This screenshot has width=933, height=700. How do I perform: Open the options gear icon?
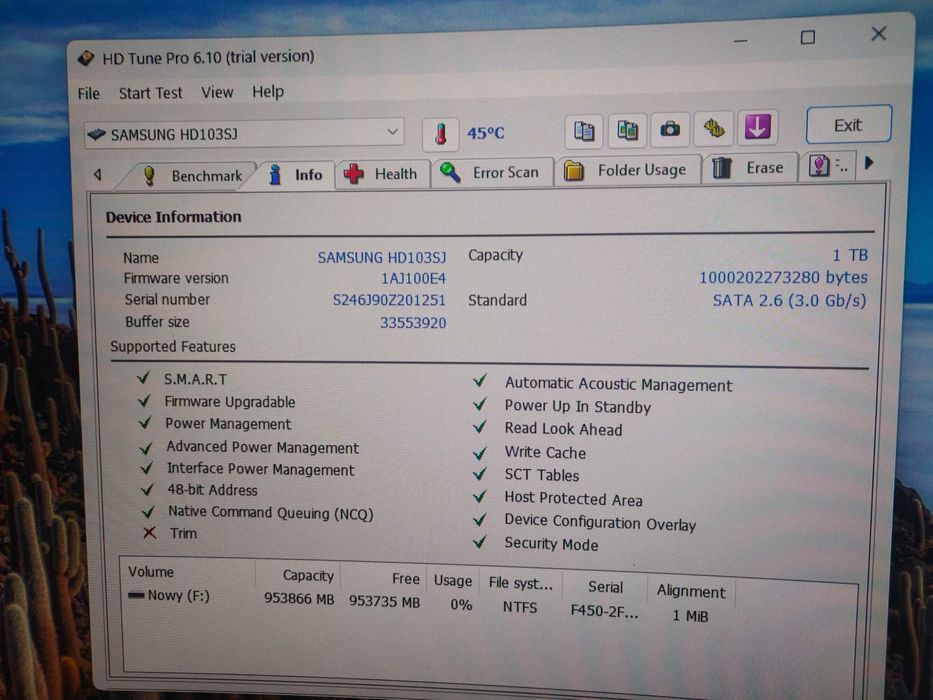[714, 128]
